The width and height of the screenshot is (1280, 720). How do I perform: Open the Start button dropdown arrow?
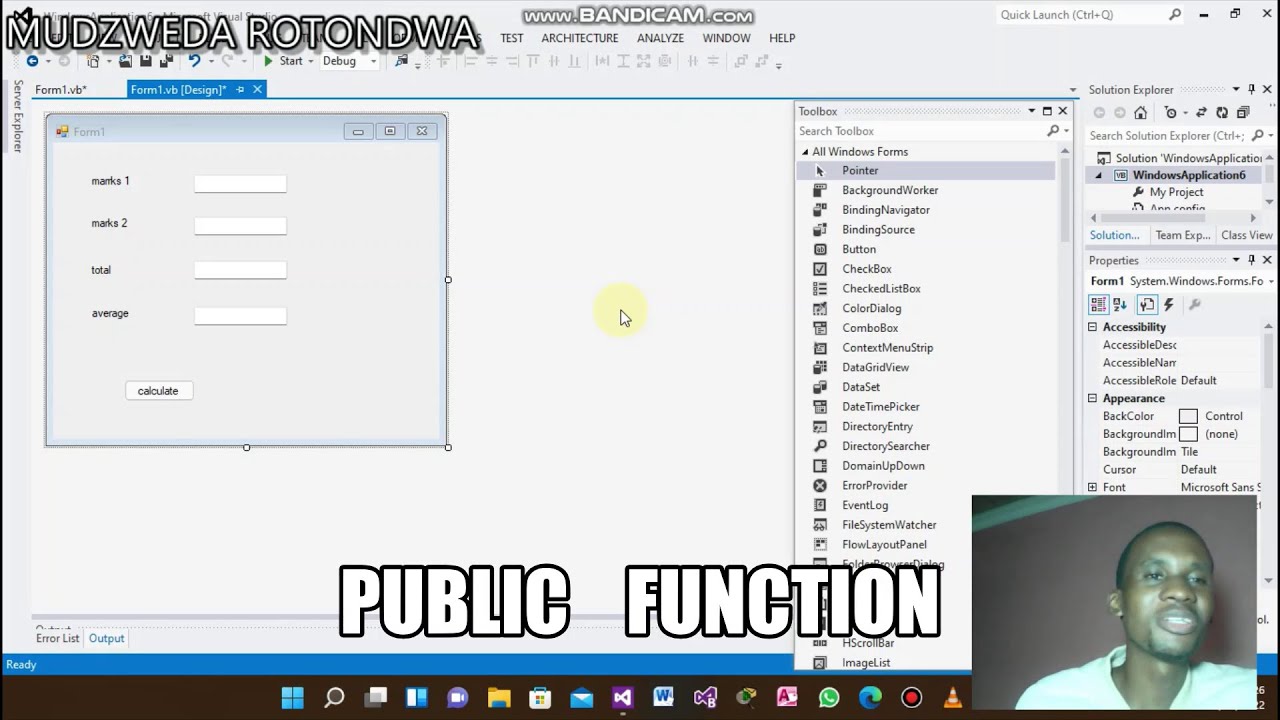310,61
